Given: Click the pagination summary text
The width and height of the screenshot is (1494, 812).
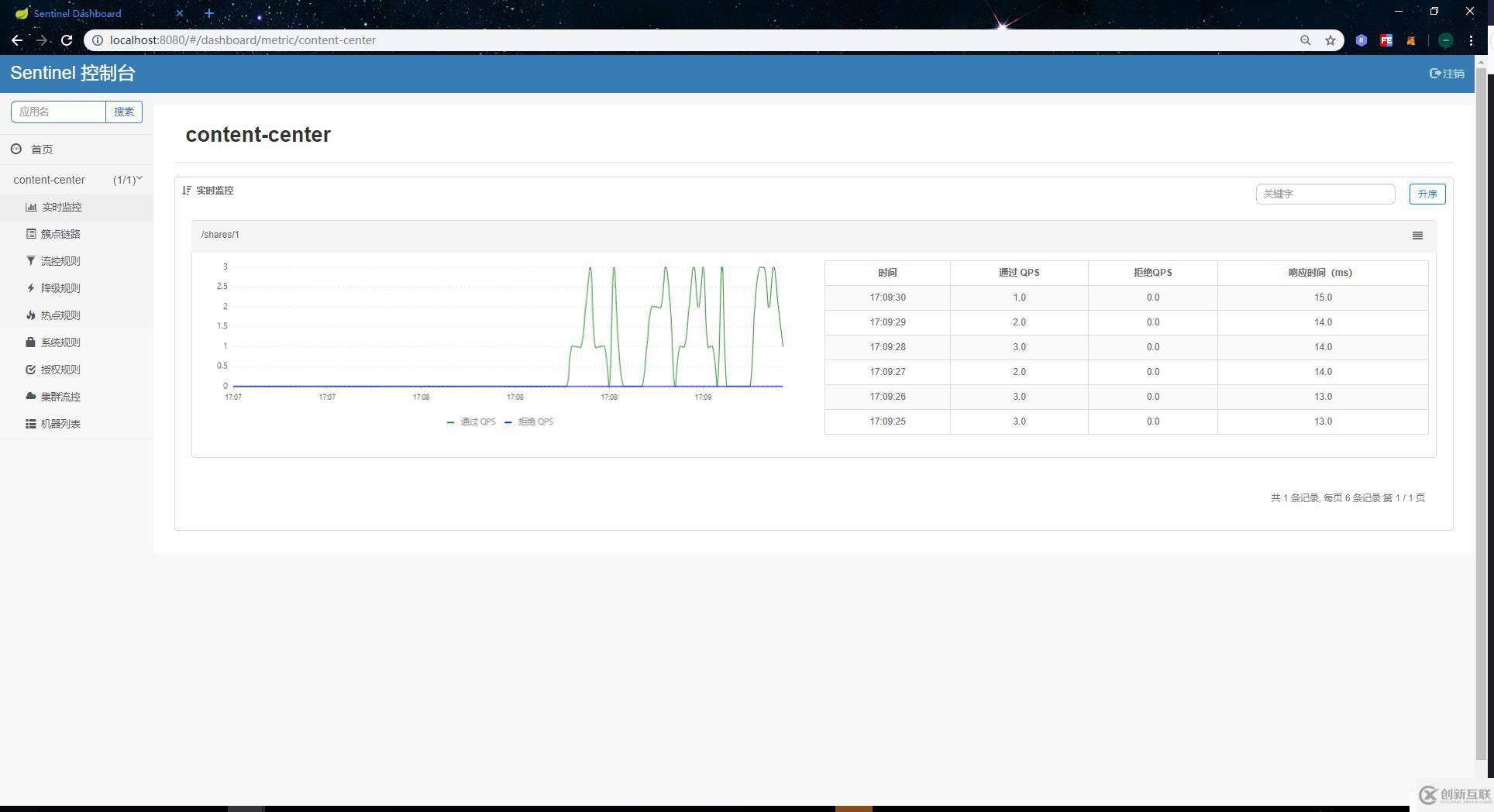Looking at the screenshot, I should (1348, 498).
